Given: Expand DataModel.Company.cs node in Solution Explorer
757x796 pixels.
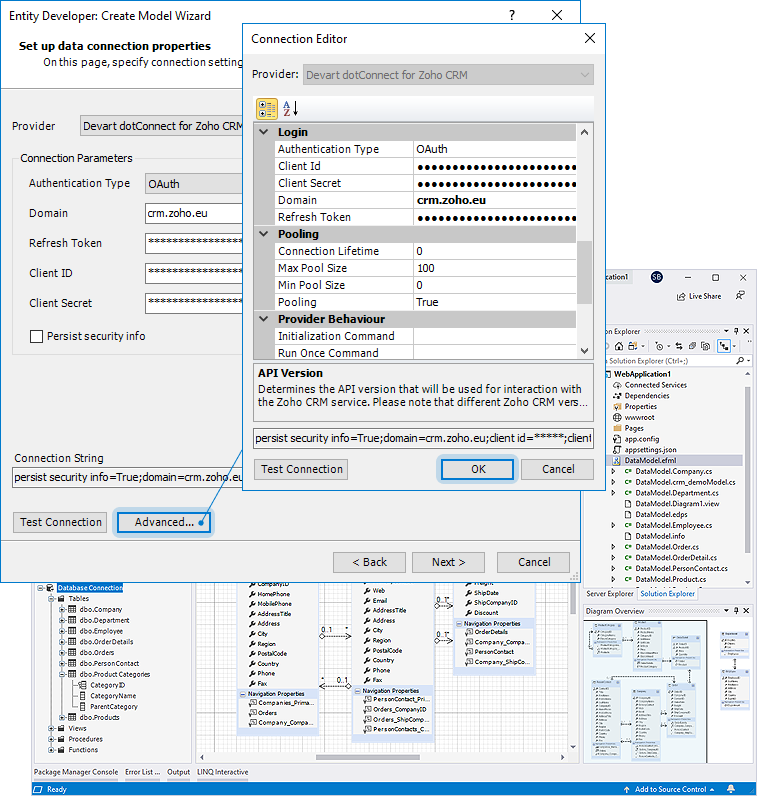Looking at the screenshot, I should 613,471.
